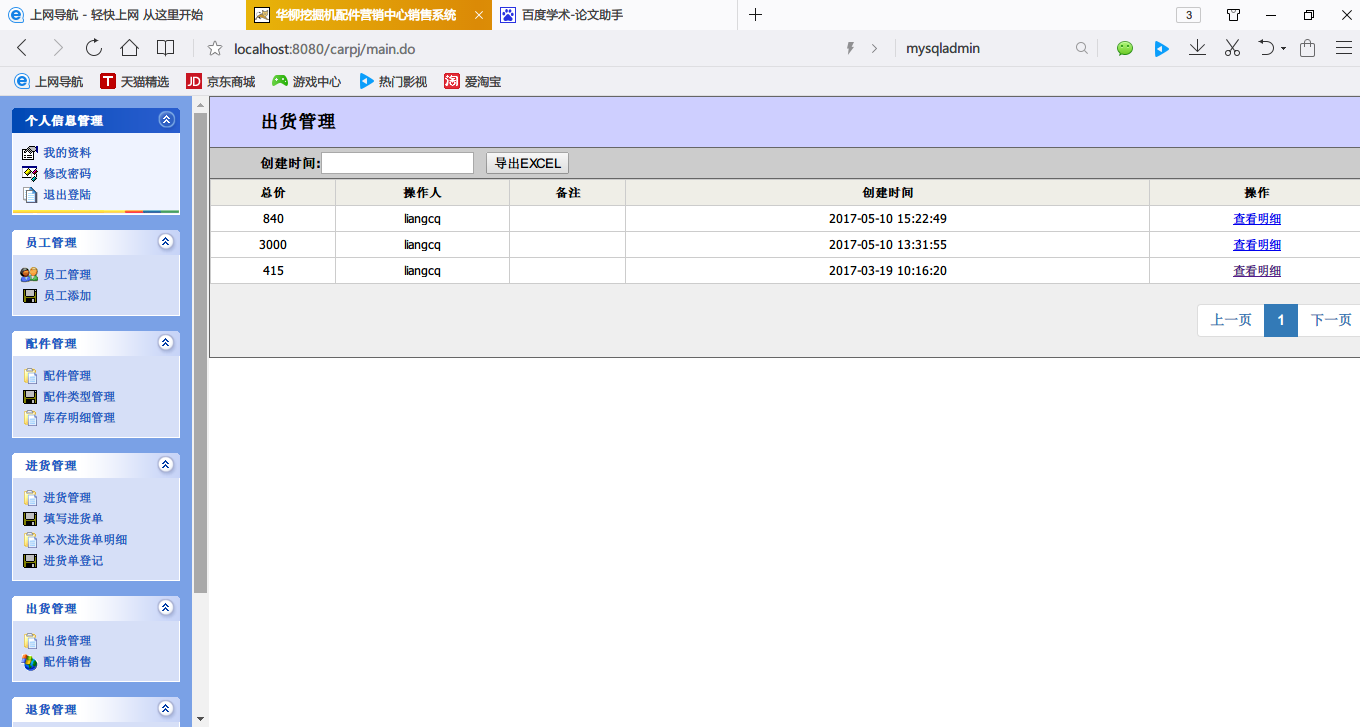Viewport: 1360px width, 727px height.
Task: Open 爱淘宝 bookmark
Action: click(473, 82)
